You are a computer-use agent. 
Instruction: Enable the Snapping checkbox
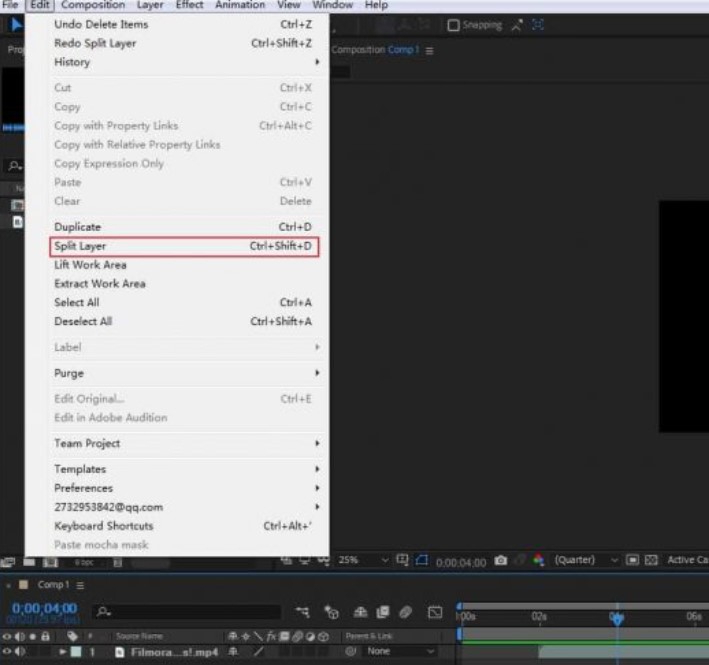(453, 25)
